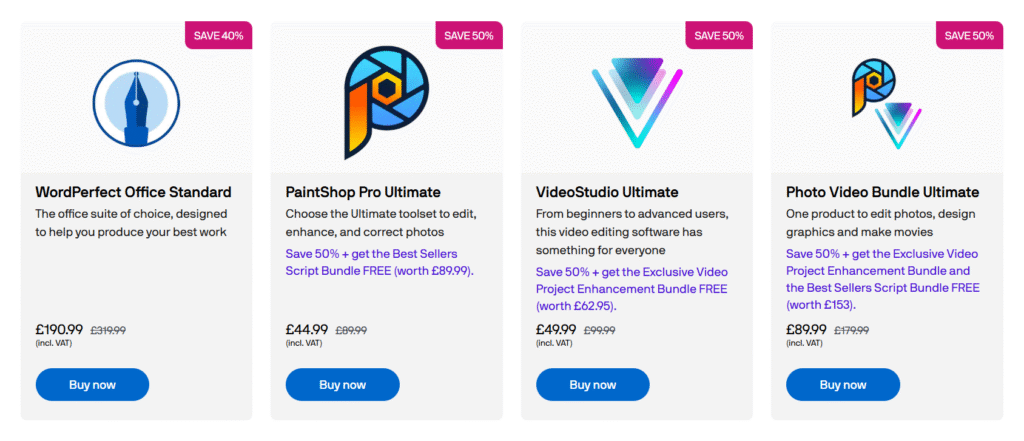Click VideoStudio's Video Project Enhancement Bundle offer
This screenshot has height=441, width=1024.
tap(632, 289)
